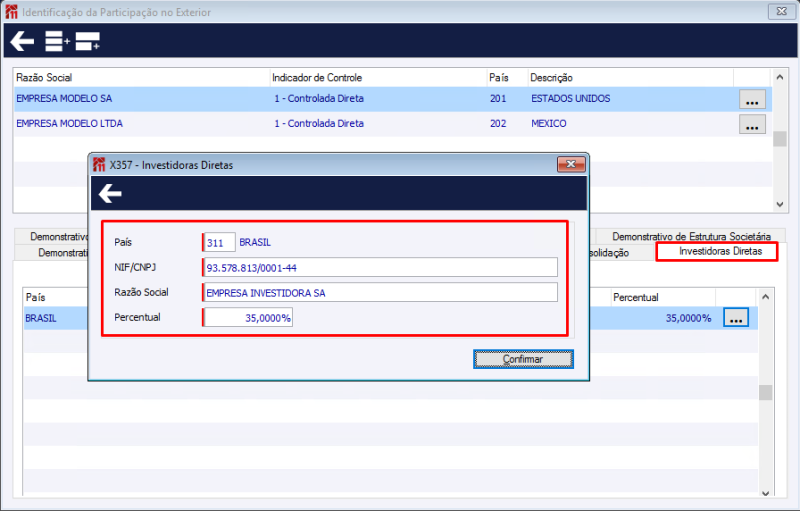
Task: Click Percentual column header in lower grid
Action: pyautogui.click(x=663, y=297)
